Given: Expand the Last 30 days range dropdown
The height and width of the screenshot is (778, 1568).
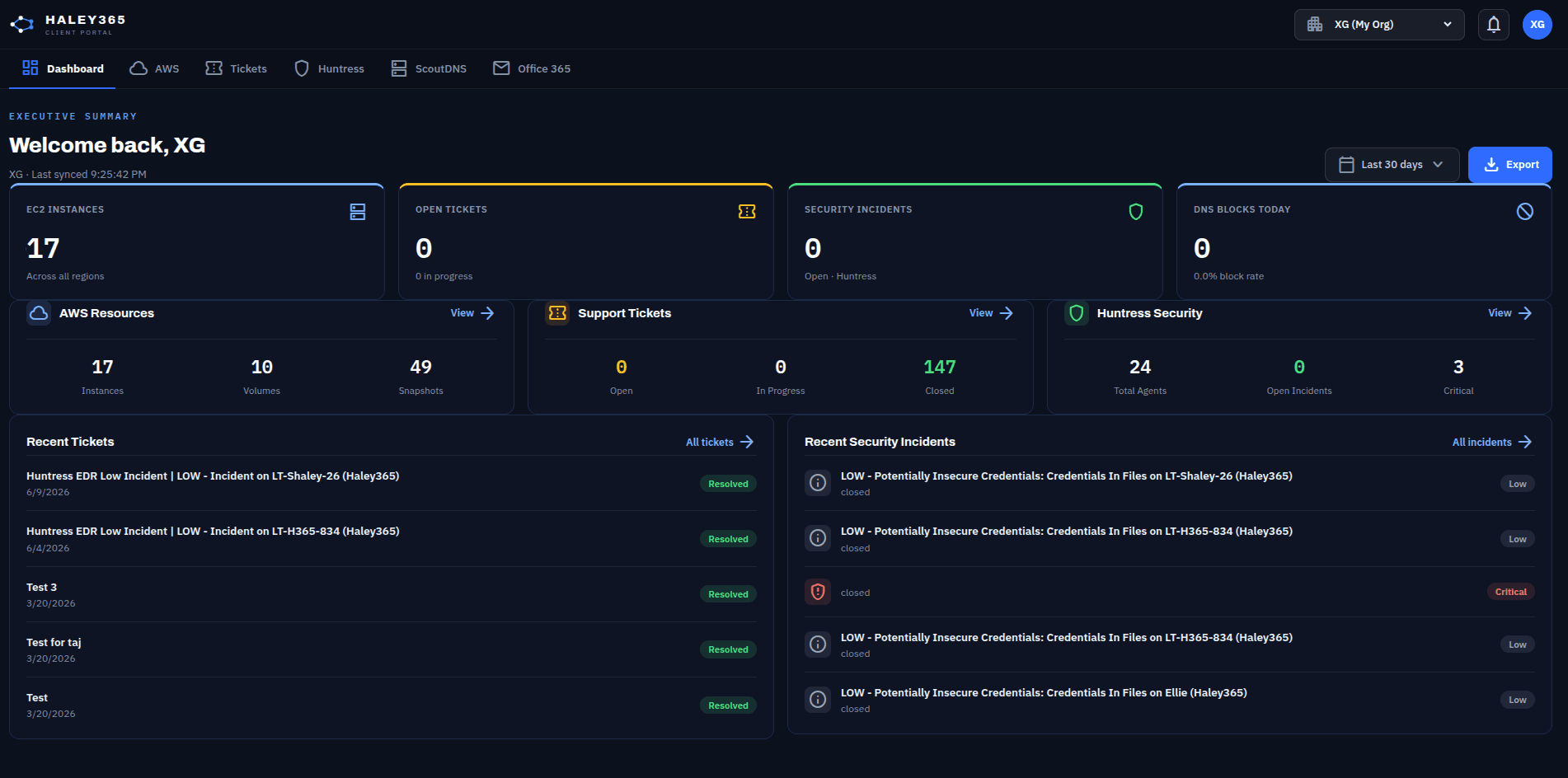Looking at the screenshot, I should (x=1392, y=165).
